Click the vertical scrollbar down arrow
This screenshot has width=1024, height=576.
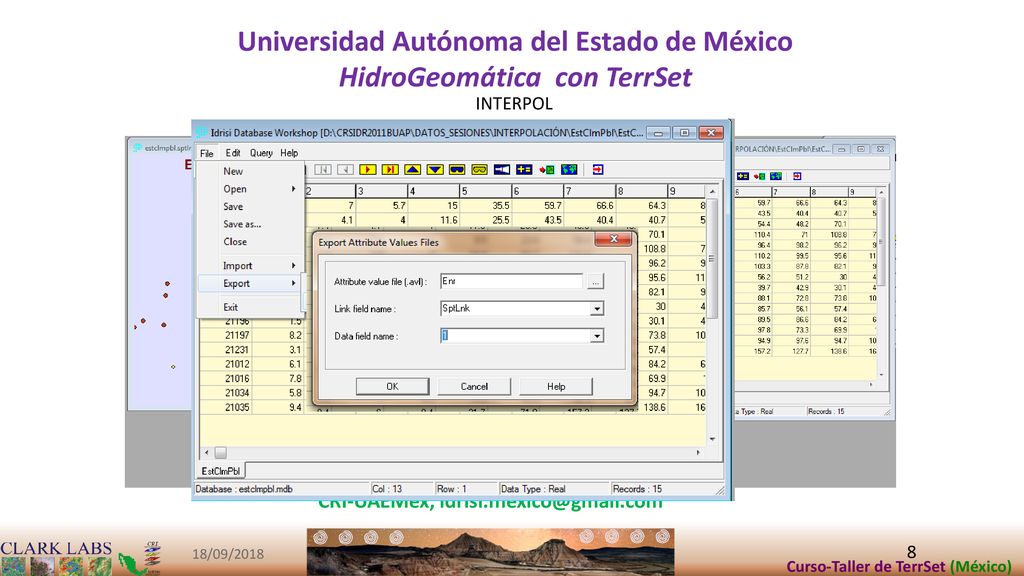pyautogui.click(x=712, y=439)
